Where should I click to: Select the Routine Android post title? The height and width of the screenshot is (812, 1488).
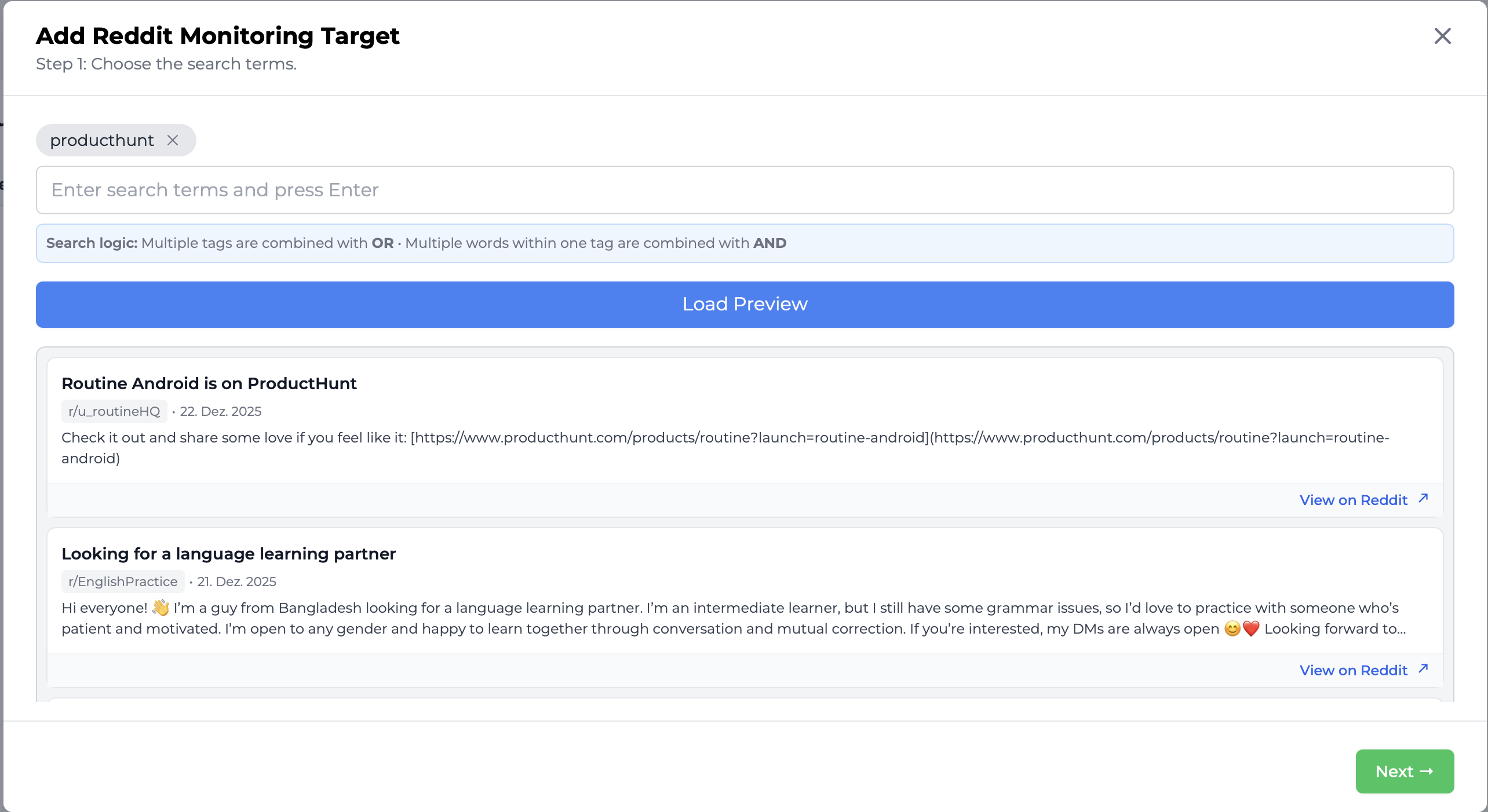[209, 383]
